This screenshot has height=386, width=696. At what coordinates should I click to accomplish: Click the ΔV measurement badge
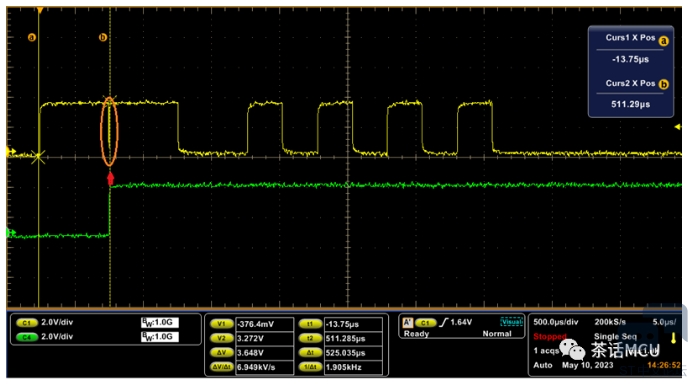(221, 353)
